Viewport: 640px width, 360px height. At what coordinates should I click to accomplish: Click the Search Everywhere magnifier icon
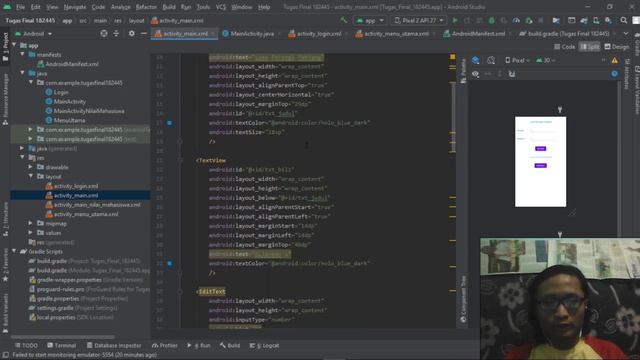click(x=624, y=20)
